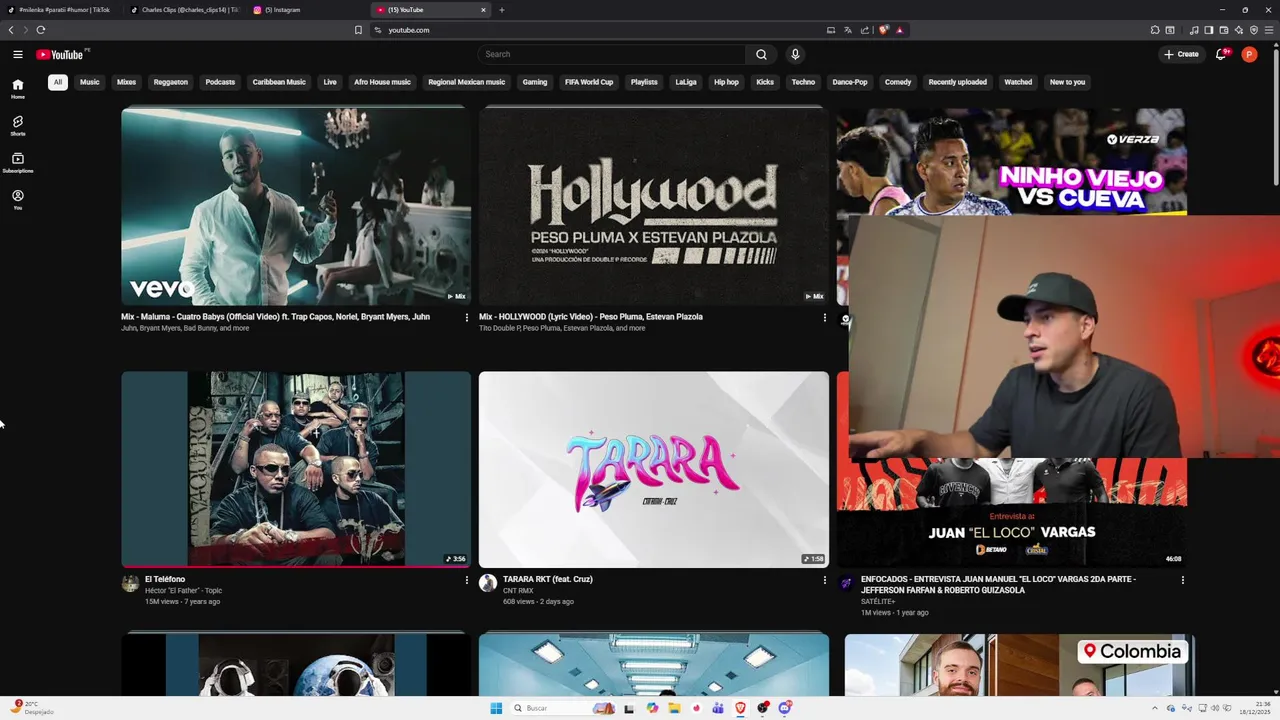The image size is (1280, 720).
Task: Click the Brave Shields lion icon
Action: click(x=883, y=30)
